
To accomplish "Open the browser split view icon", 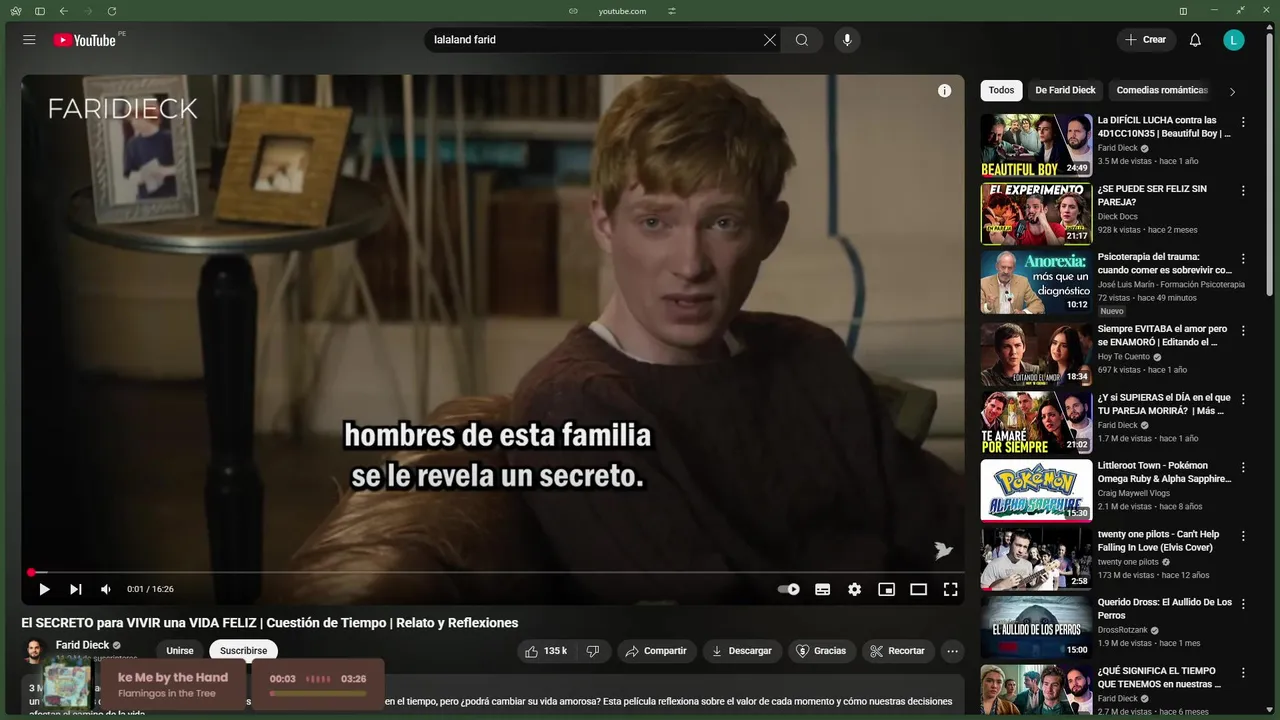I will click(x=1183, y=11).
